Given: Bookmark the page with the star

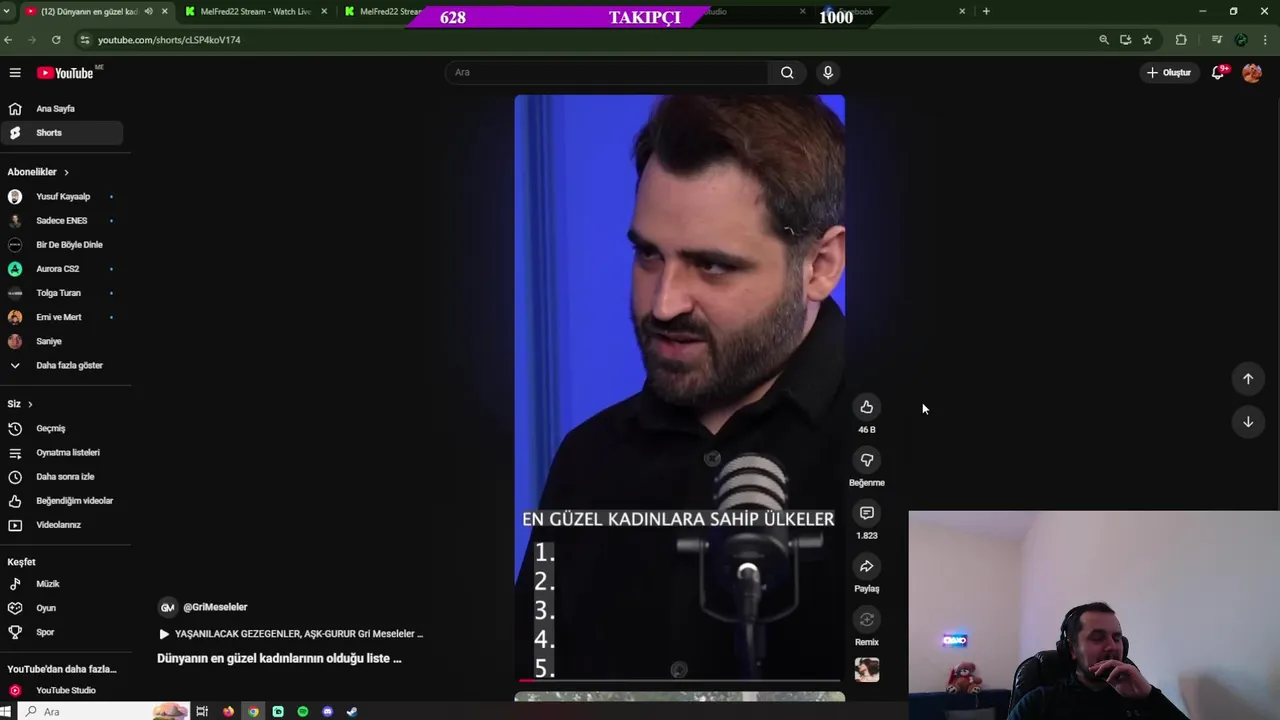Looking at the screenshot, I should [1147, 40].
